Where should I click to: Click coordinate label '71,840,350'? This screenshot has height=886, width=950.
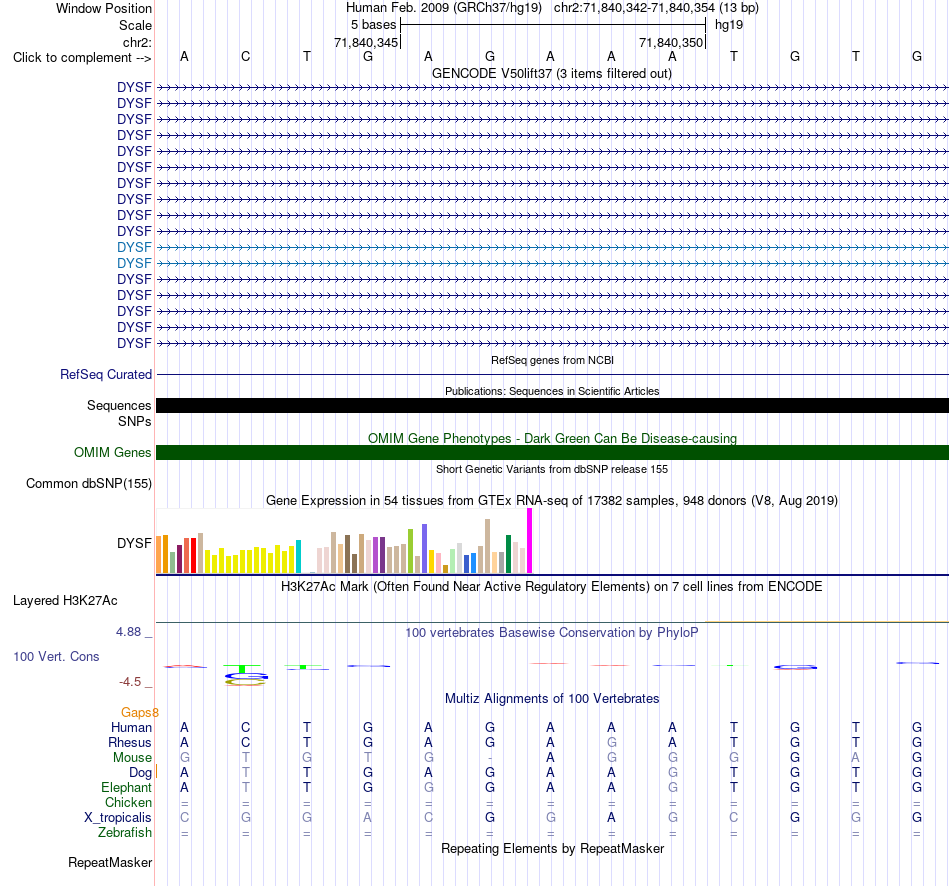click(x=671, y=42)
